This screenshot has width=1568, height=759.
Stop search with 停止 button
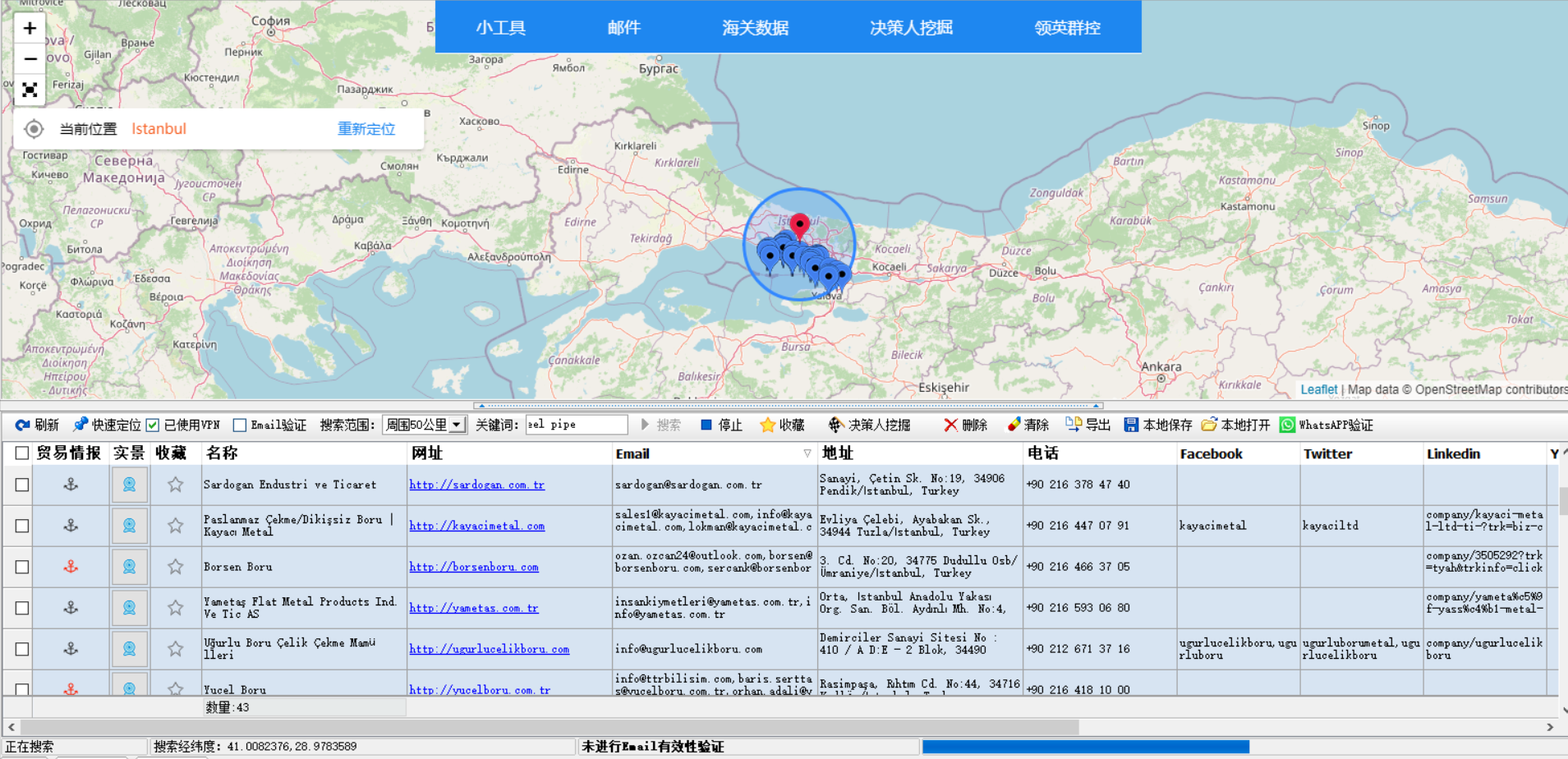721,425
